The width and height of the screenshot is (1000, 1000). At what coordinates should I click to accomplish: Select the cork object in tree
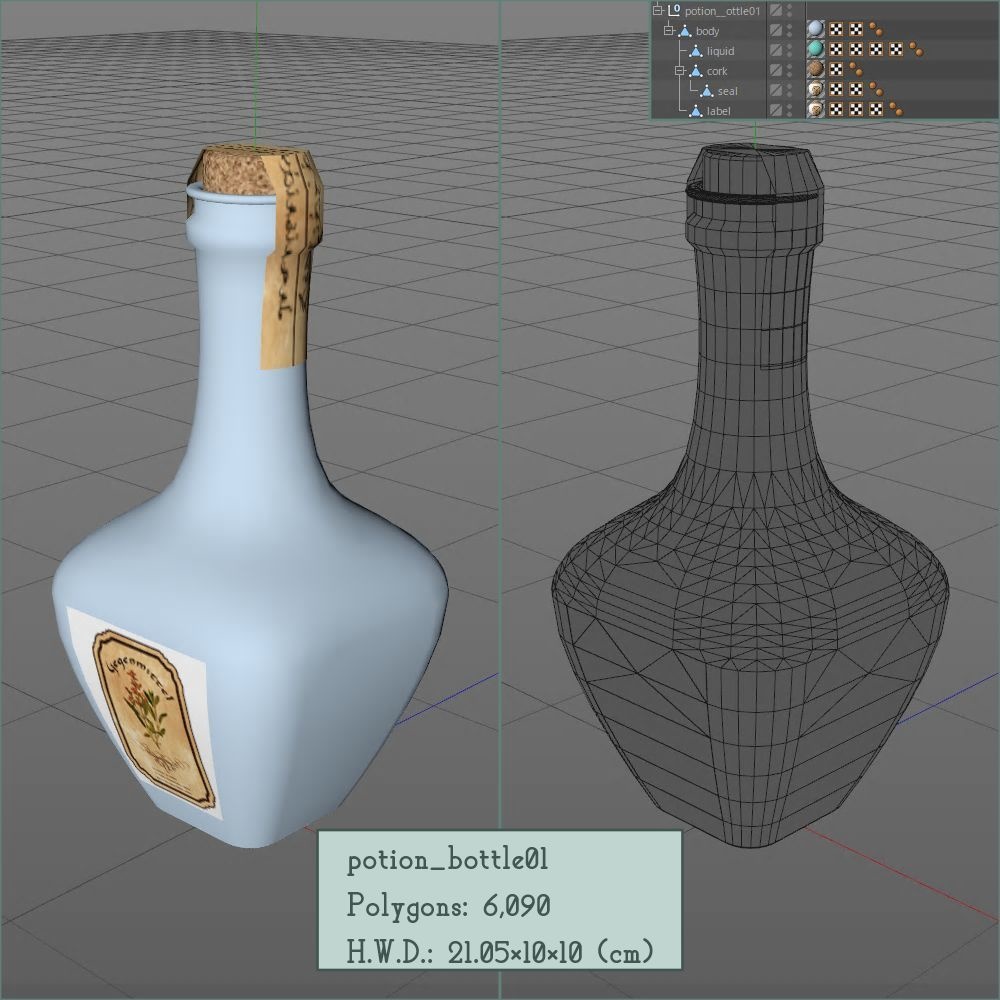[717, 71]
